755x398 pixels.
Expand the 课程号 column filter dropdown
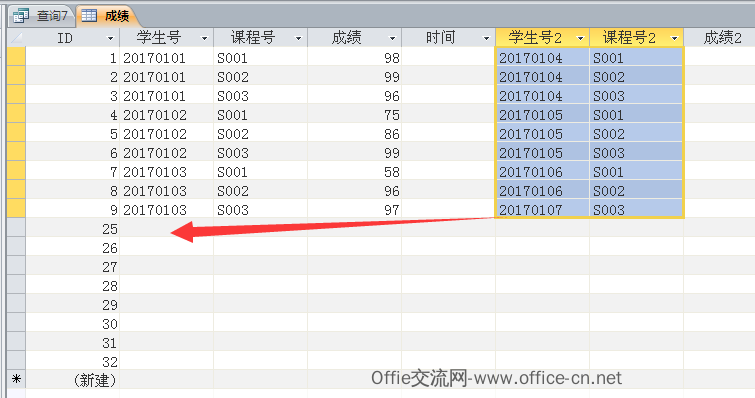298,38
